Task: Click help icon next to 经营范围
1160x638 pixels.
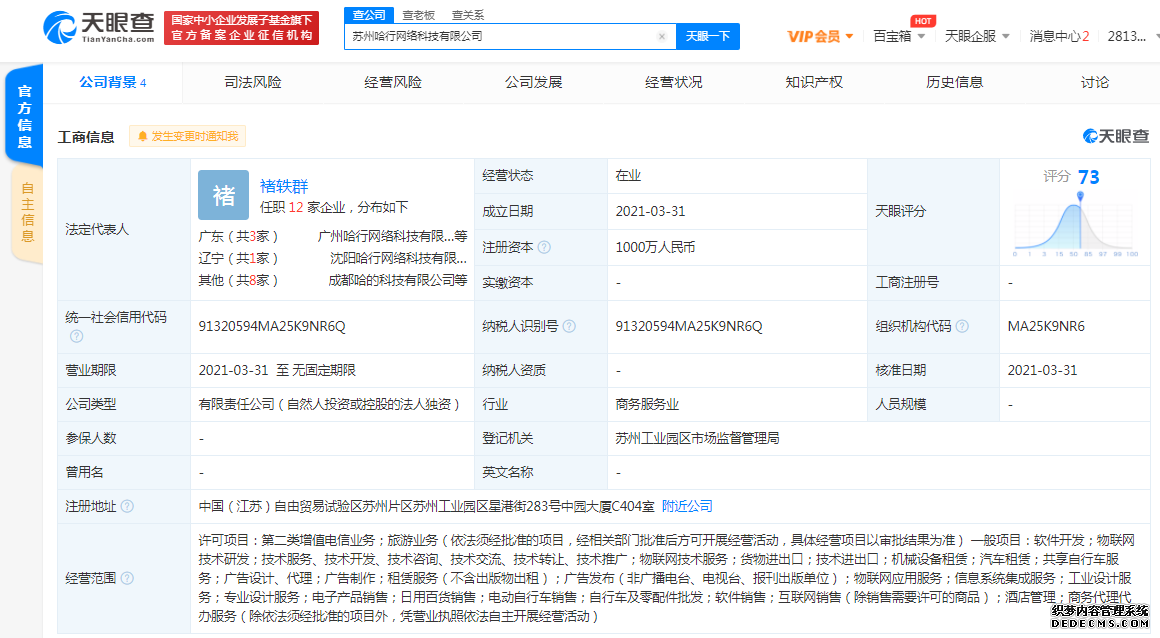Action: tap(127, 578)
